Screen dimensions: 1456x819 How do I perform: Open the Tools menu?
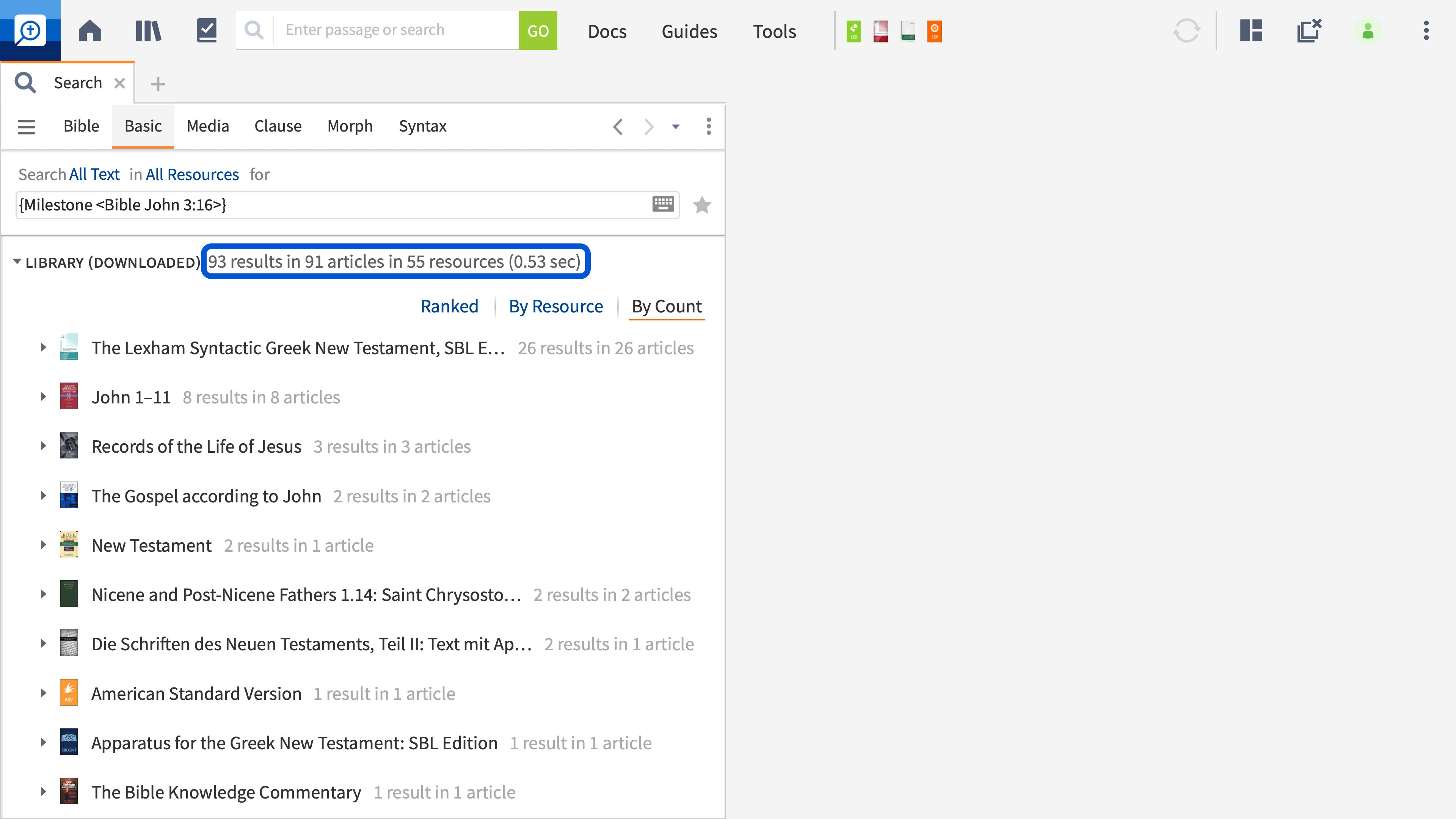774,31
